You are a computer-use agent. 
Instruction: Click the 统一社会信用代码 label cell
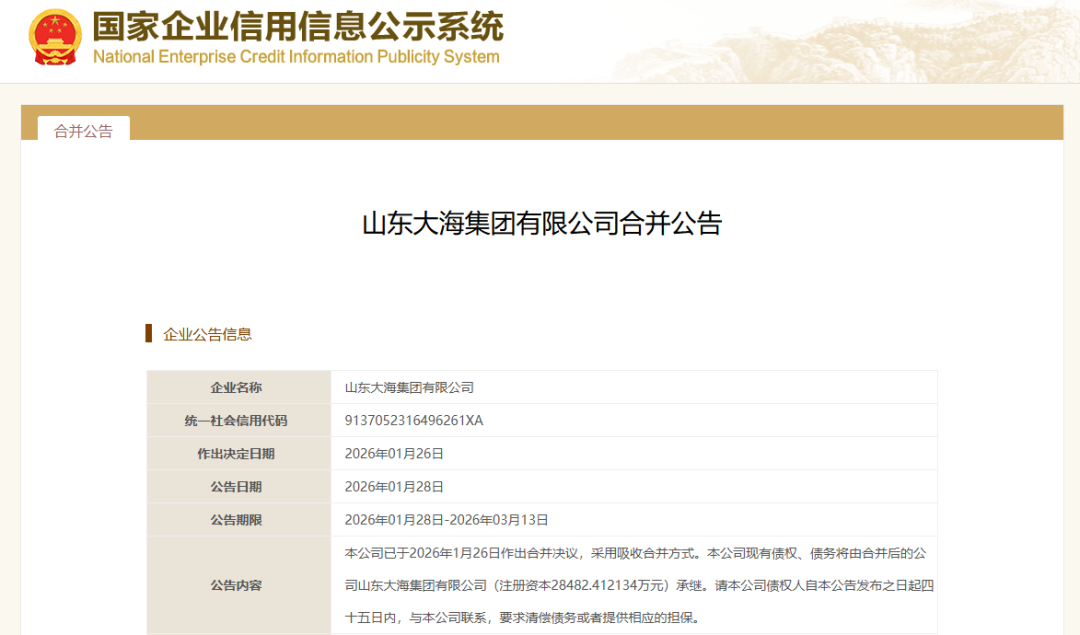tap(238, 420)
